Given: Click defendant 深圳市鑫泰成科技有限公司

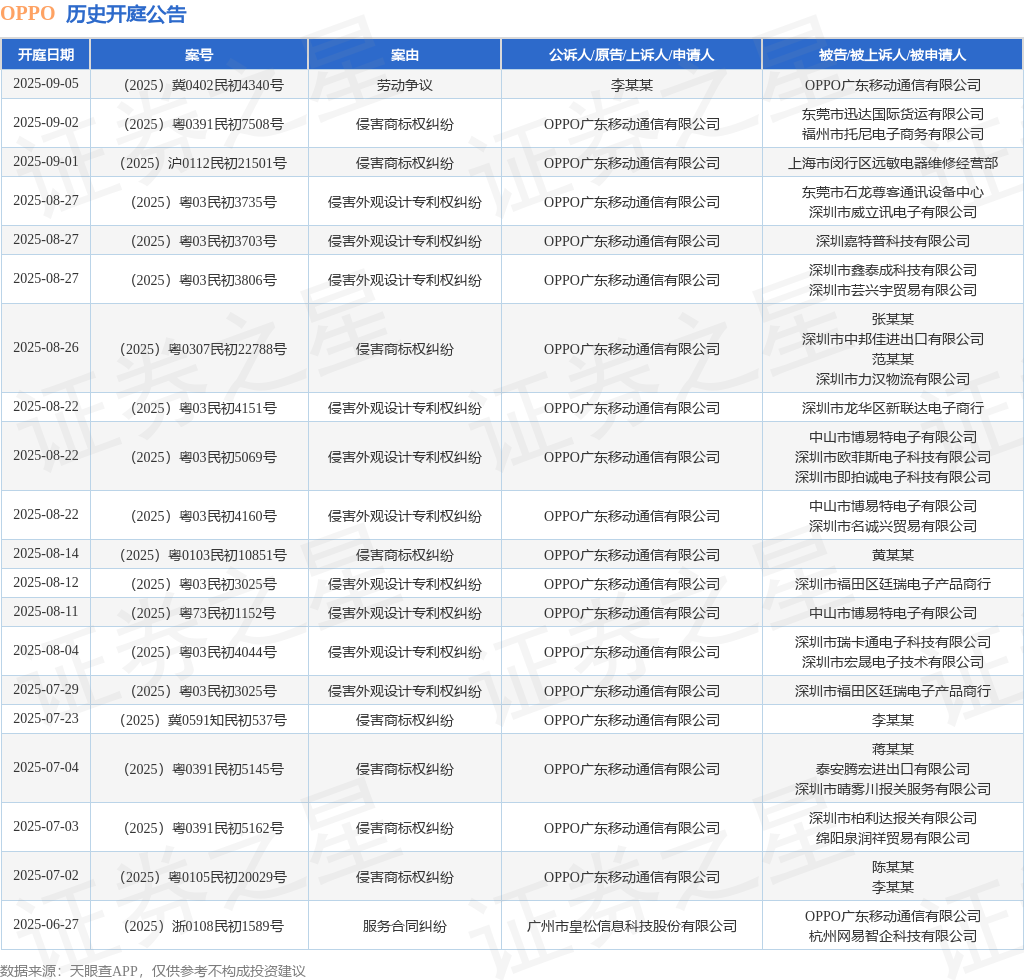Looking at the screenshot, I should [x=893, y=270].
